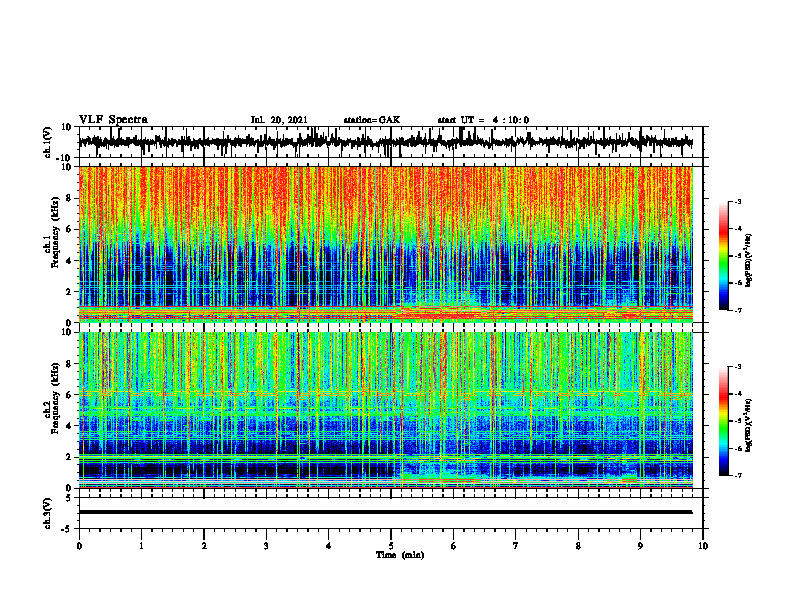Click the 'VLF Spectra' plot title

113,120
